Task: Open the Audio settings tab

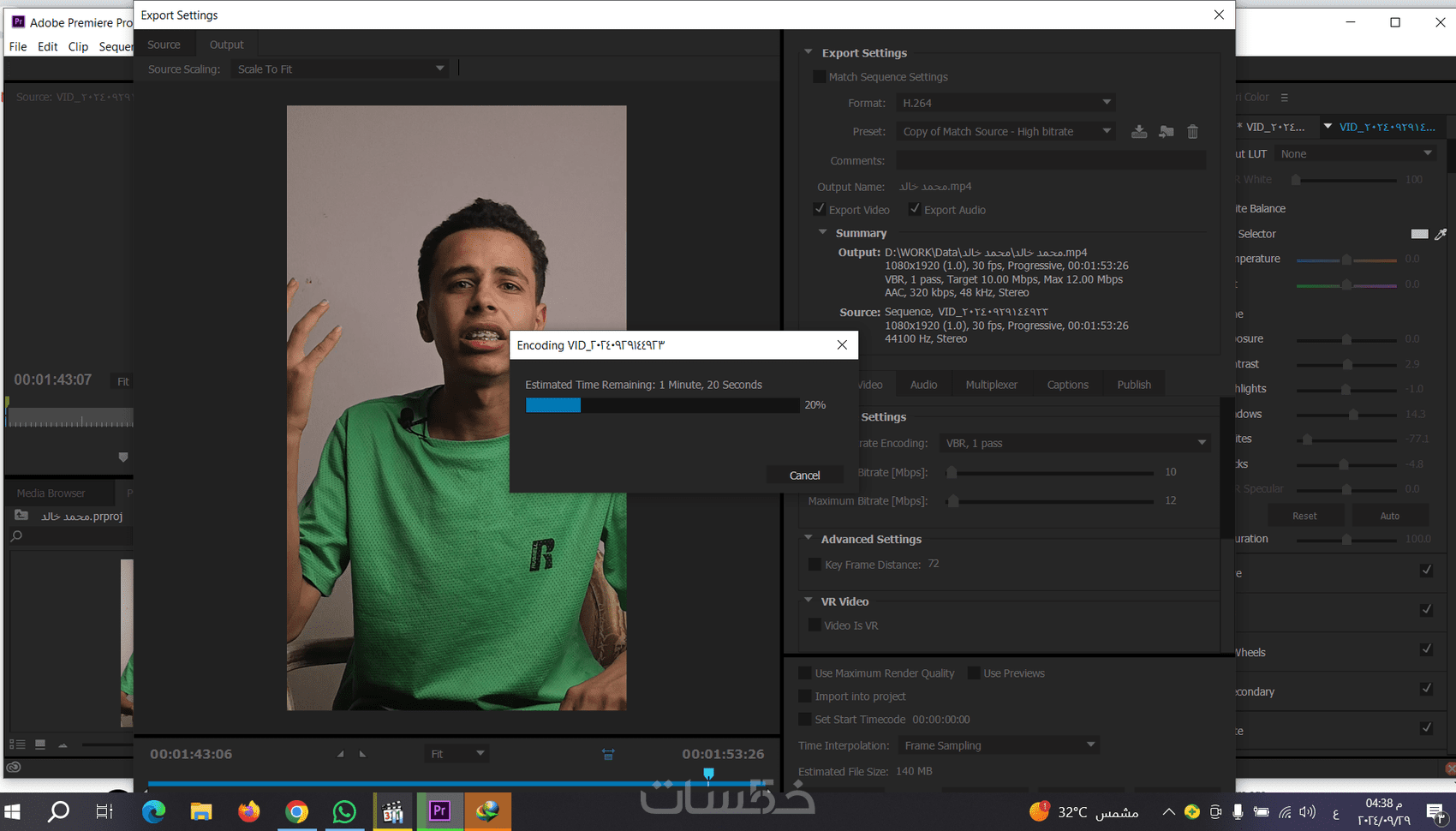Action: pos(923,385)
